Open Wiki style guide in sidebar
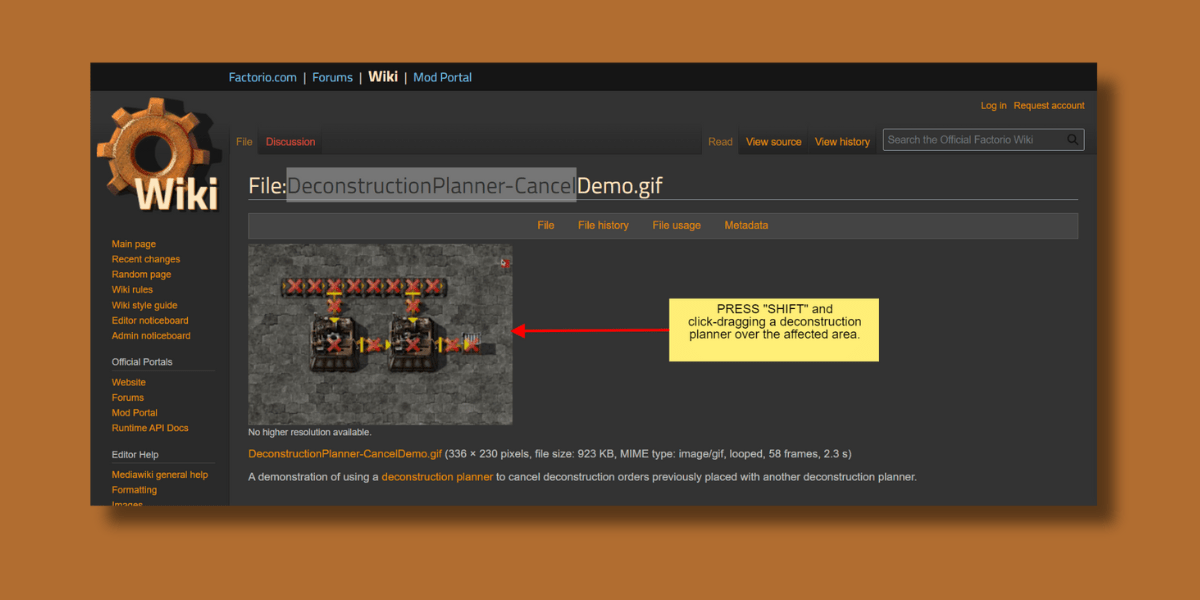The width and height of the screenshot is (1200, 600). pyautogui.click(x=144, y=305)
